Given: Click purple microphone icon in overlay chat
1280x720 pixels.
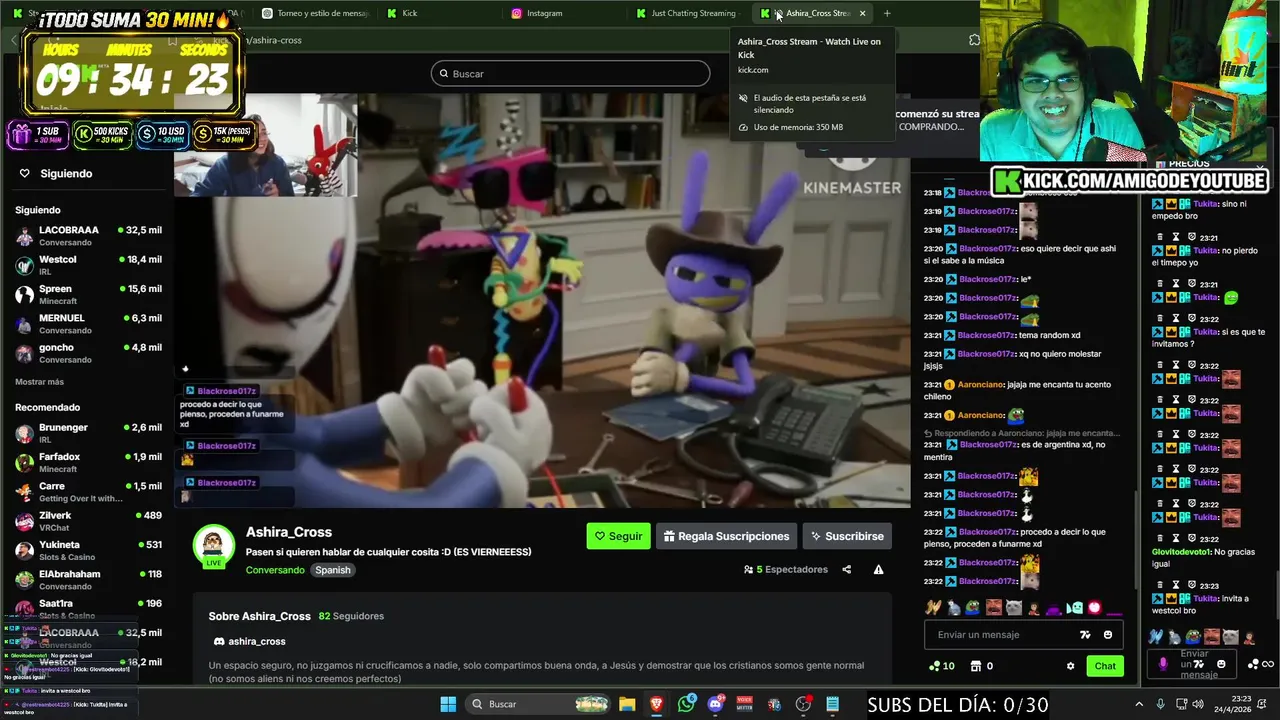Looking at the screenshot, I should 1162,664.
